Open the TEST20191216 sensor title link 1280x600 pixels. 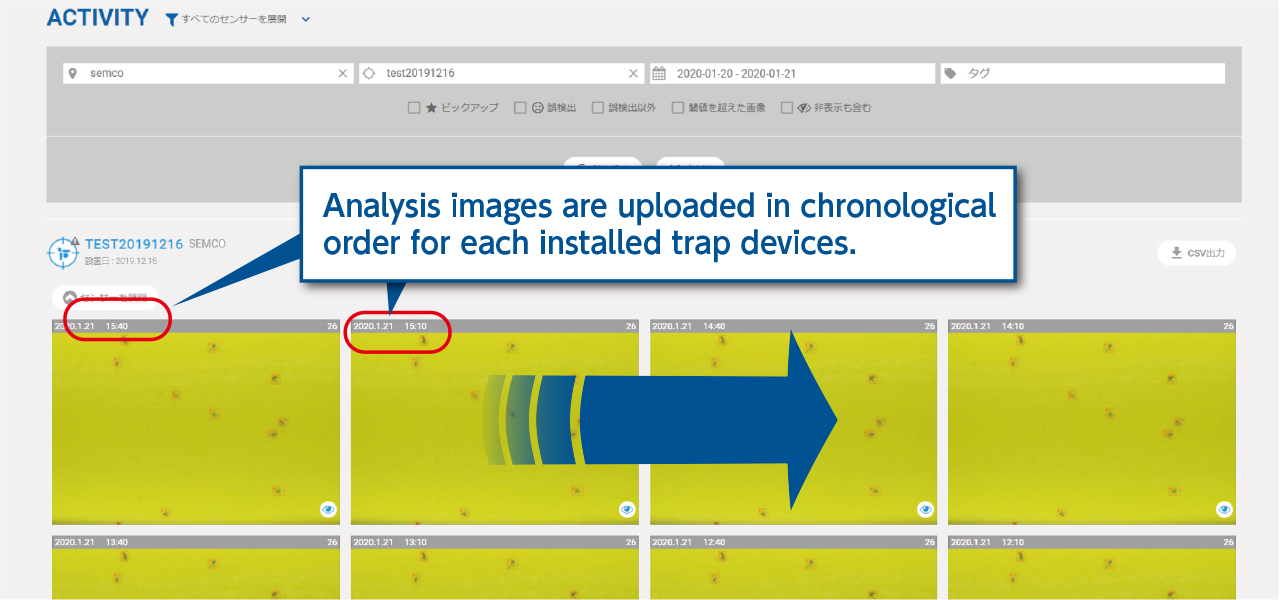(134, 244)
